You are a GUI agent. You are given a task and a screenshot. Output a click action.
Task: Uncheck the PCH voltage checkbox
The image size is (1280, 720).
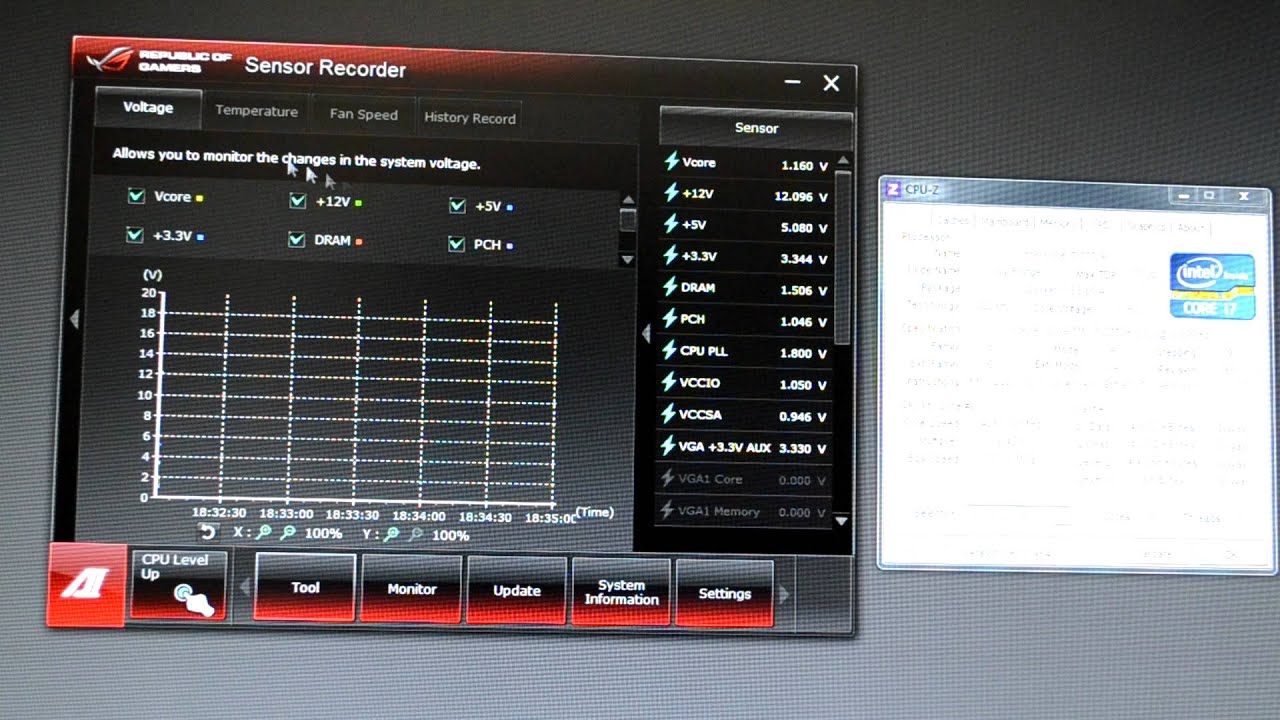point(457,243)
